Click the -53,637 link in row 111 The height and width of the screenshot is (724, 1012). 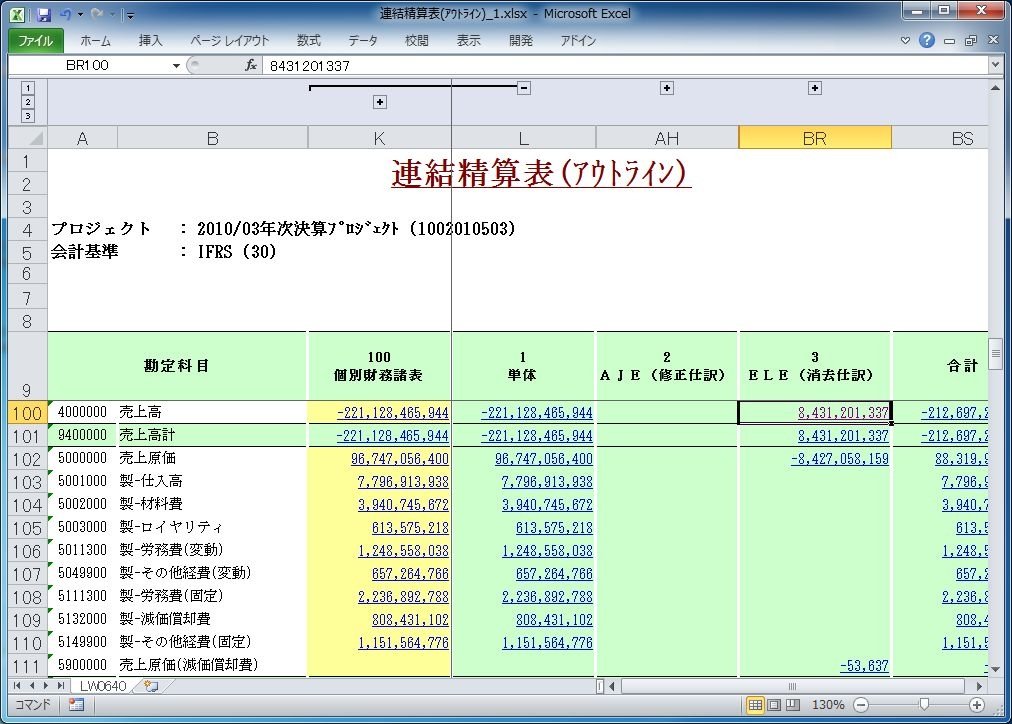[x=864, y=665]
